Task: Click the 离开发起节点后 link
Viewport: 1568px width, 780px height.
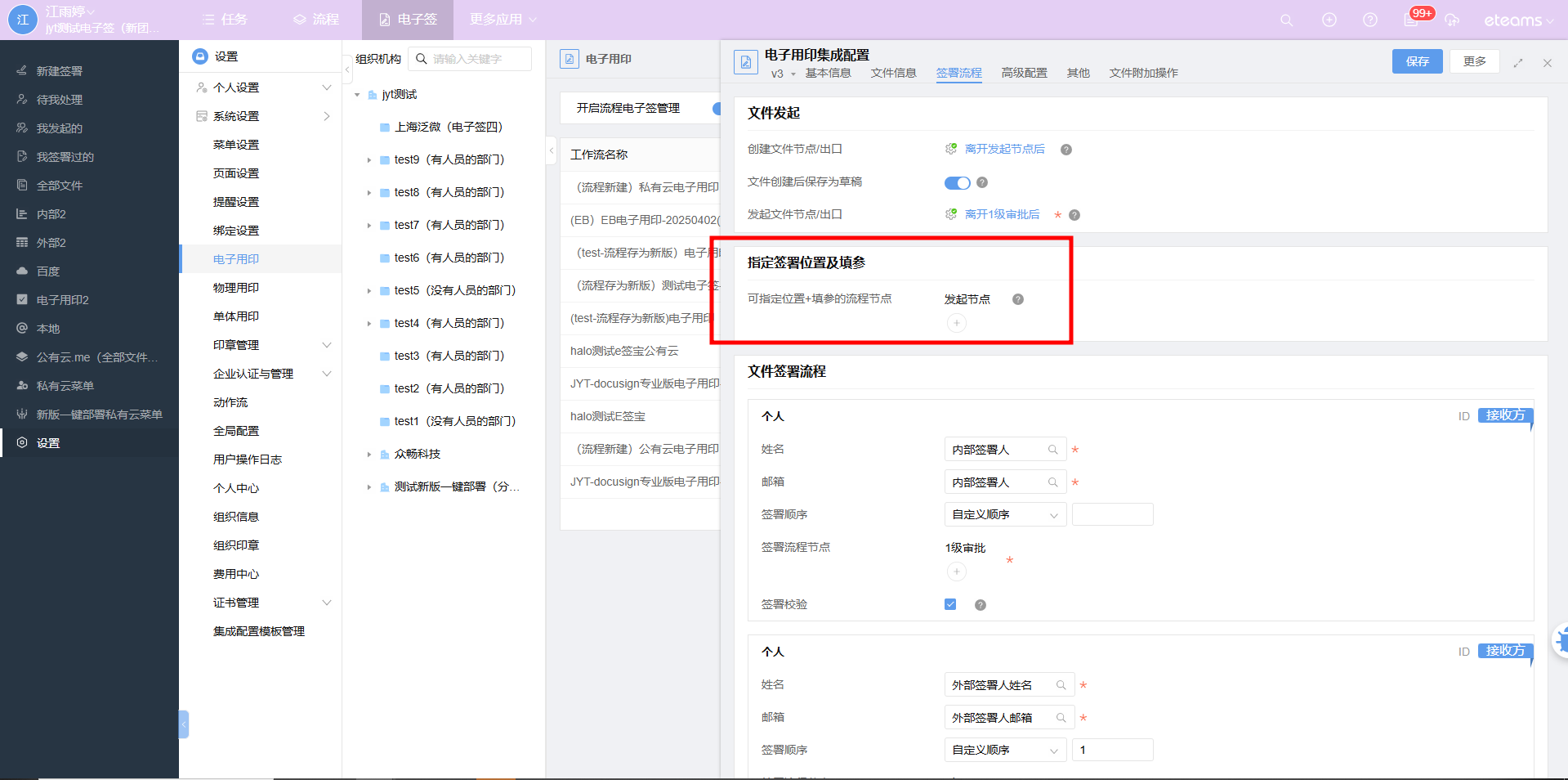Action: (1004, 149)
